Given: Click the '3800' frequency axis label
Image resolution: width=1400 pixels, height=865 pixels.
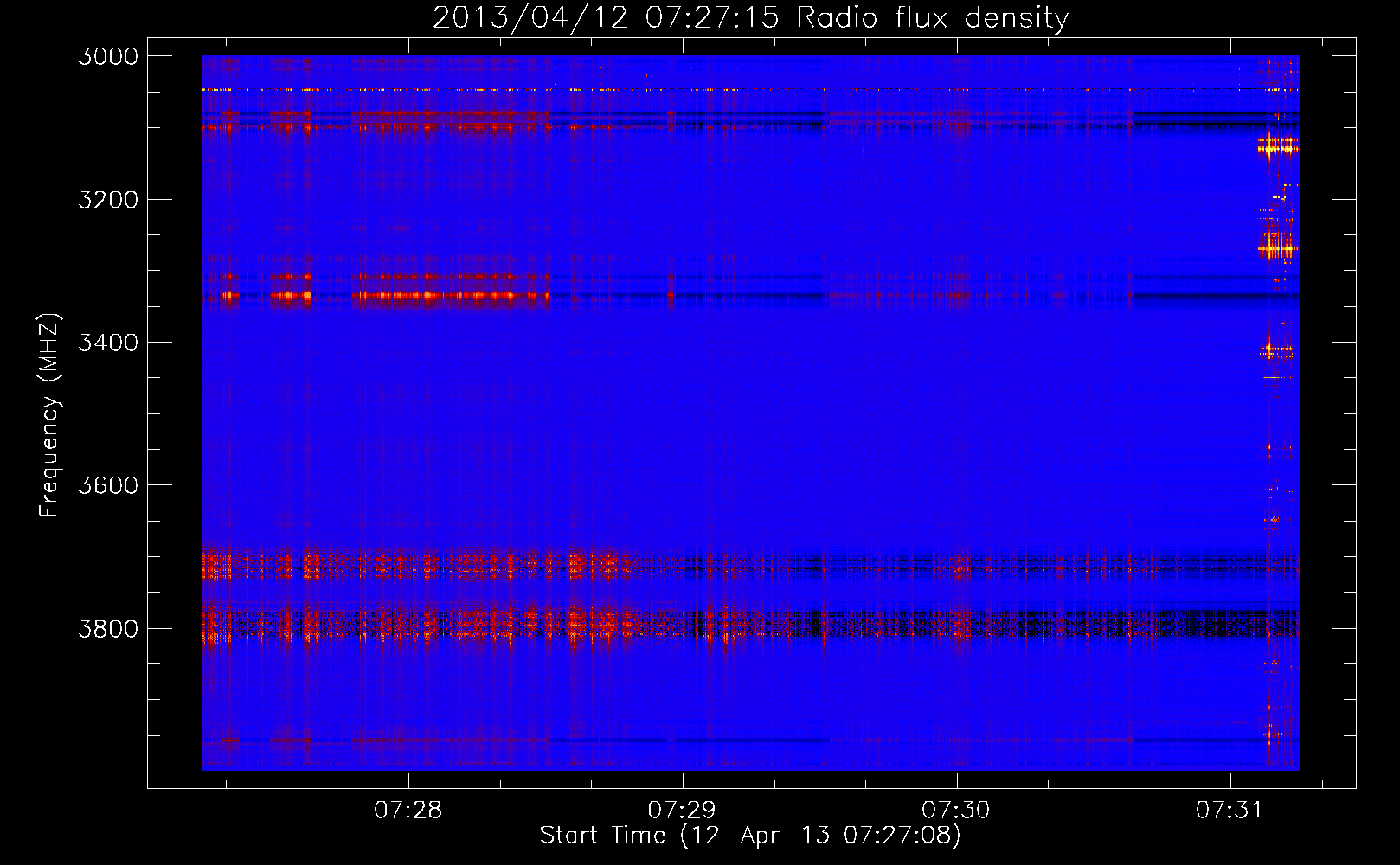Looking at the screenshot, I should pos(108,628).
